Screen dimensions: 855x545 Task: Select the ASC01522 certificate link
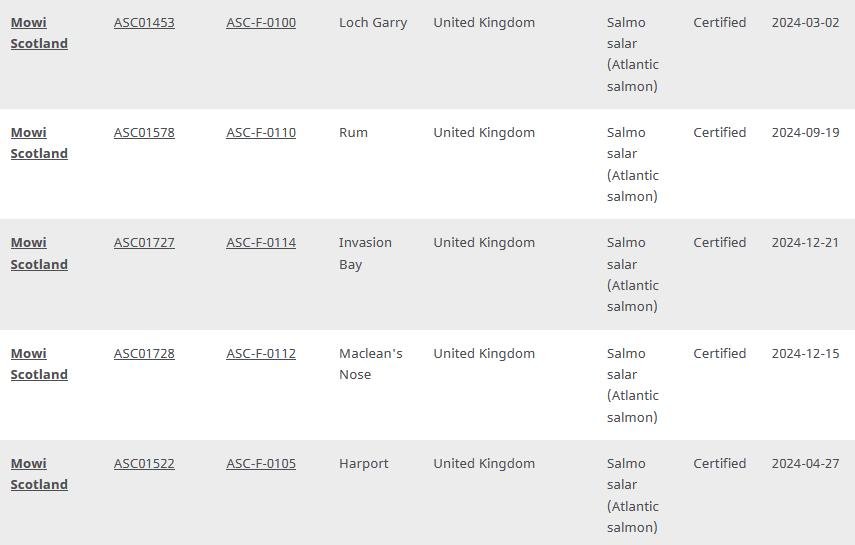coord(144,463)
